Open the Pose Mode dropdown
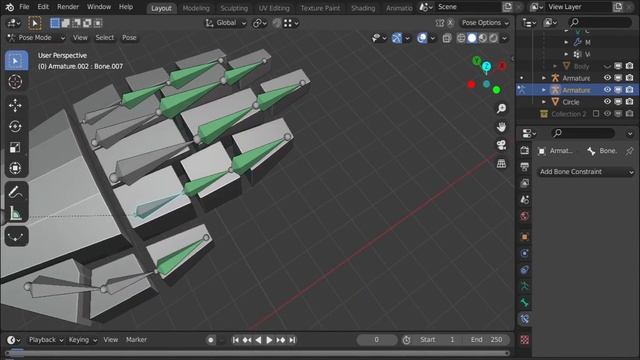Image resolution: width=640 pixels, height=360 pixels. pos(37,38)
